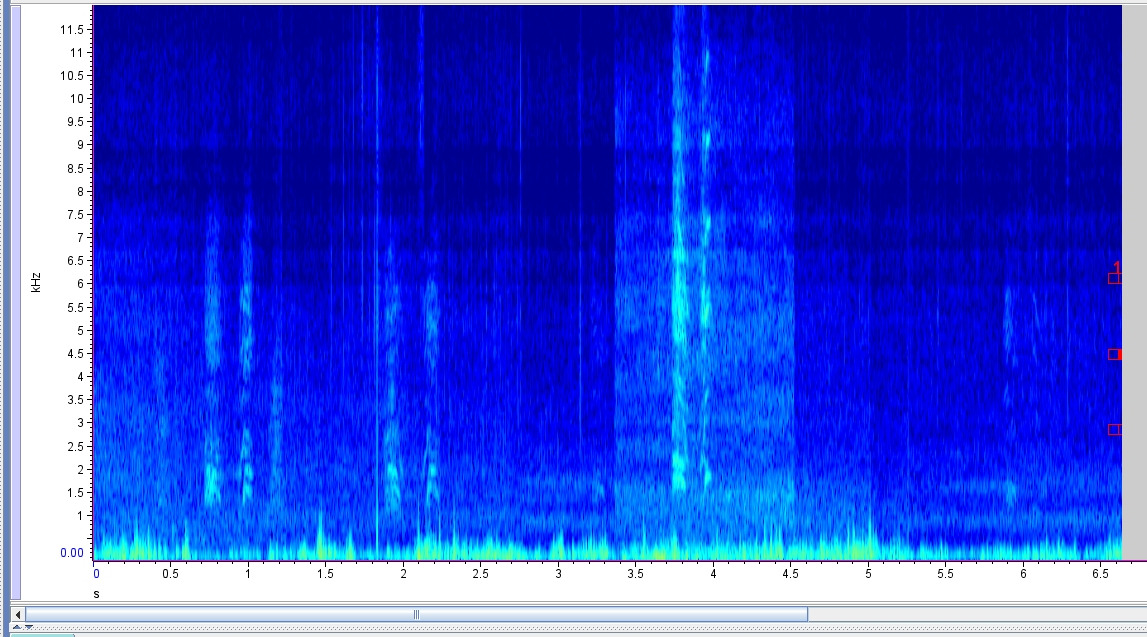
Task: Select the top red selection handle
Action: point(1114,278)
